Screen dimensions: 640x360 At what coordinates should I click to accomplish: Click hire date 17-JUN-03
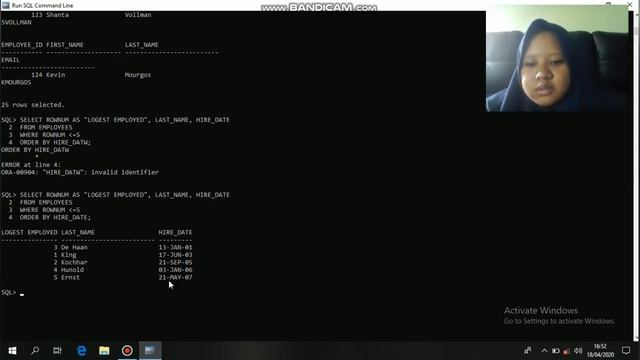(176, 255)
